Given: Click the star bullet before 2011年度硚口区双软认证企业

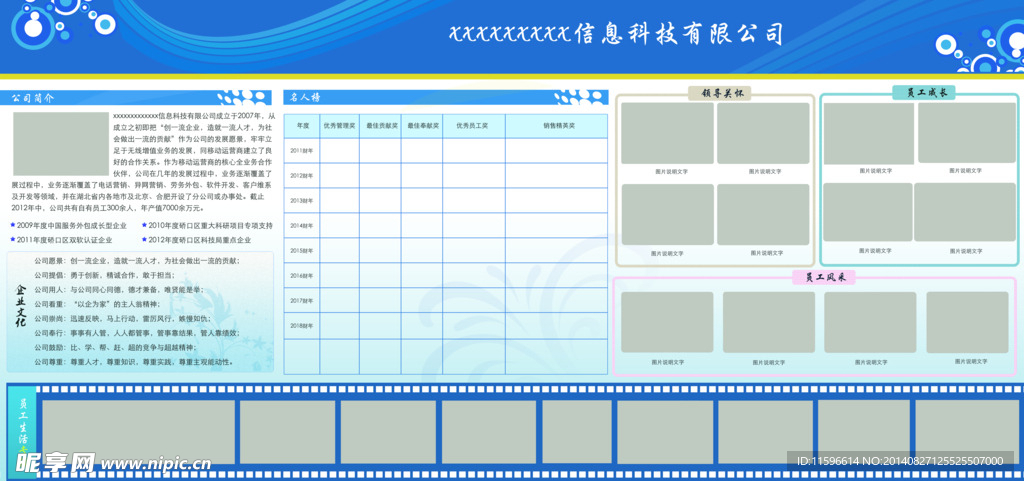Looking at the screenshot, I should tap(13, 240).
